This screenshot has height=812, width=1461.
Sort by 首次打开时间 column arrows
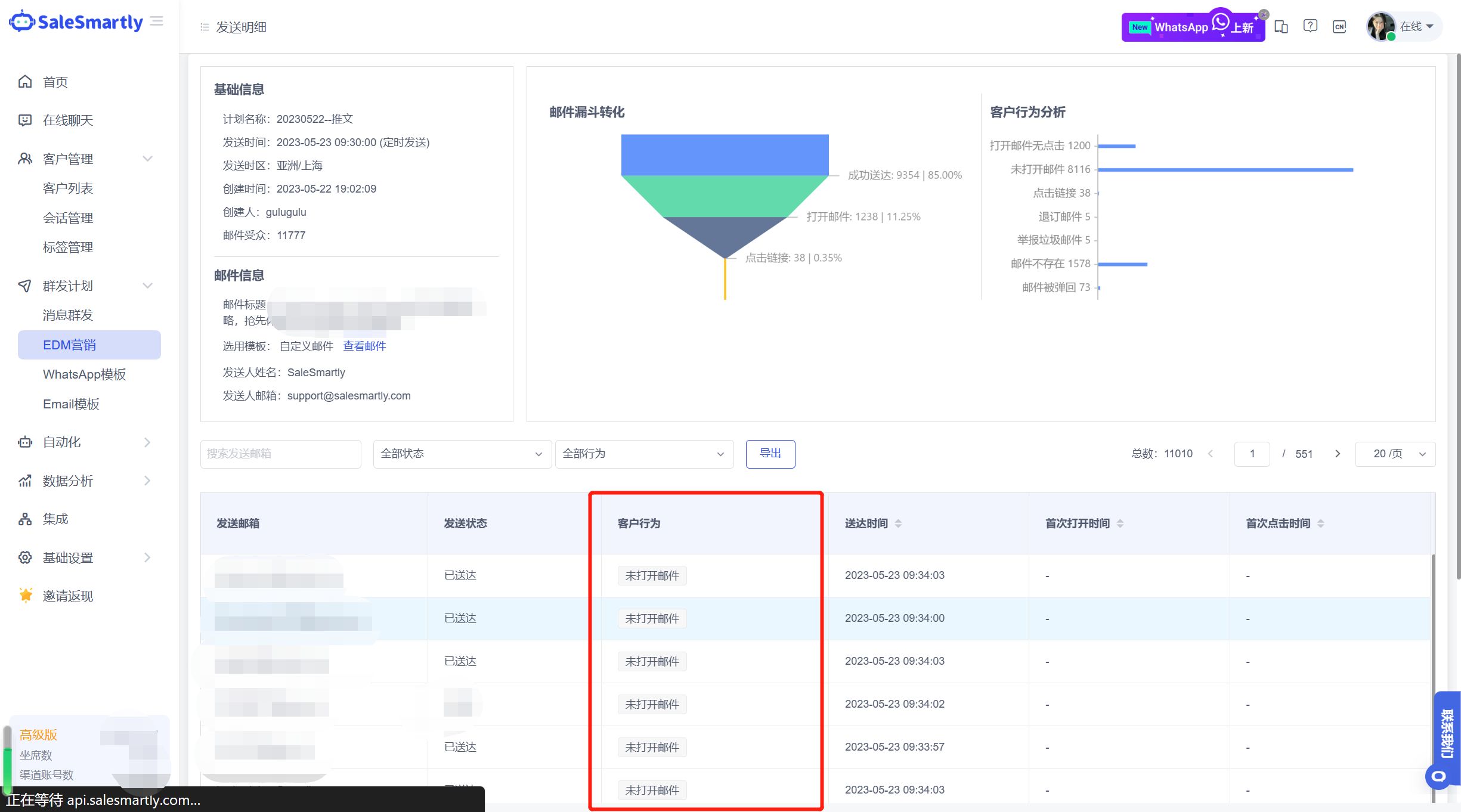tap(1120, 523)
